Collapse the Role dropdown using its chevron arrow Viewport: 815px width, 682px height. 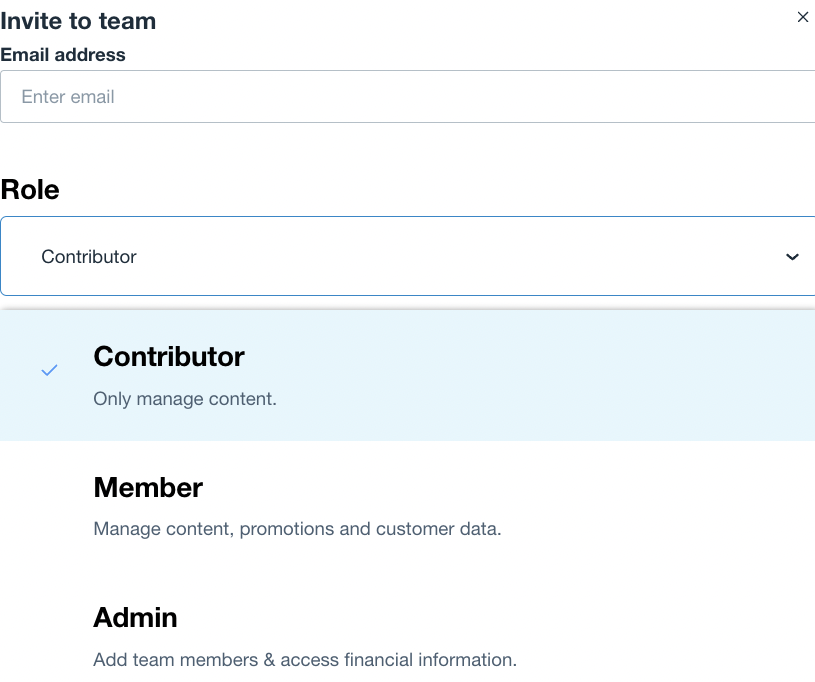792,257
